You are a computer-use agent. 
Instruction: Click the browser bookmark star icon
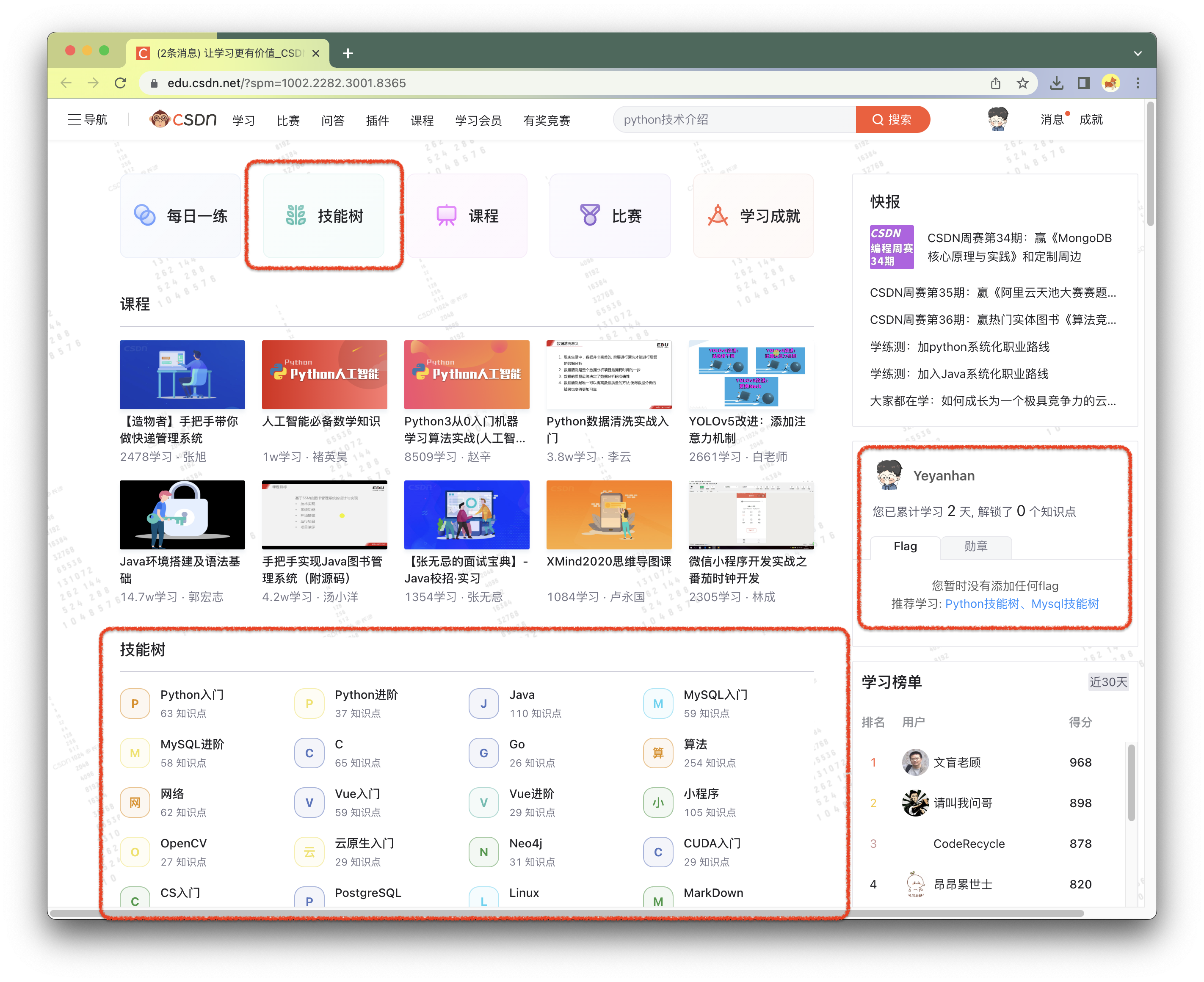coord(1022,83)
